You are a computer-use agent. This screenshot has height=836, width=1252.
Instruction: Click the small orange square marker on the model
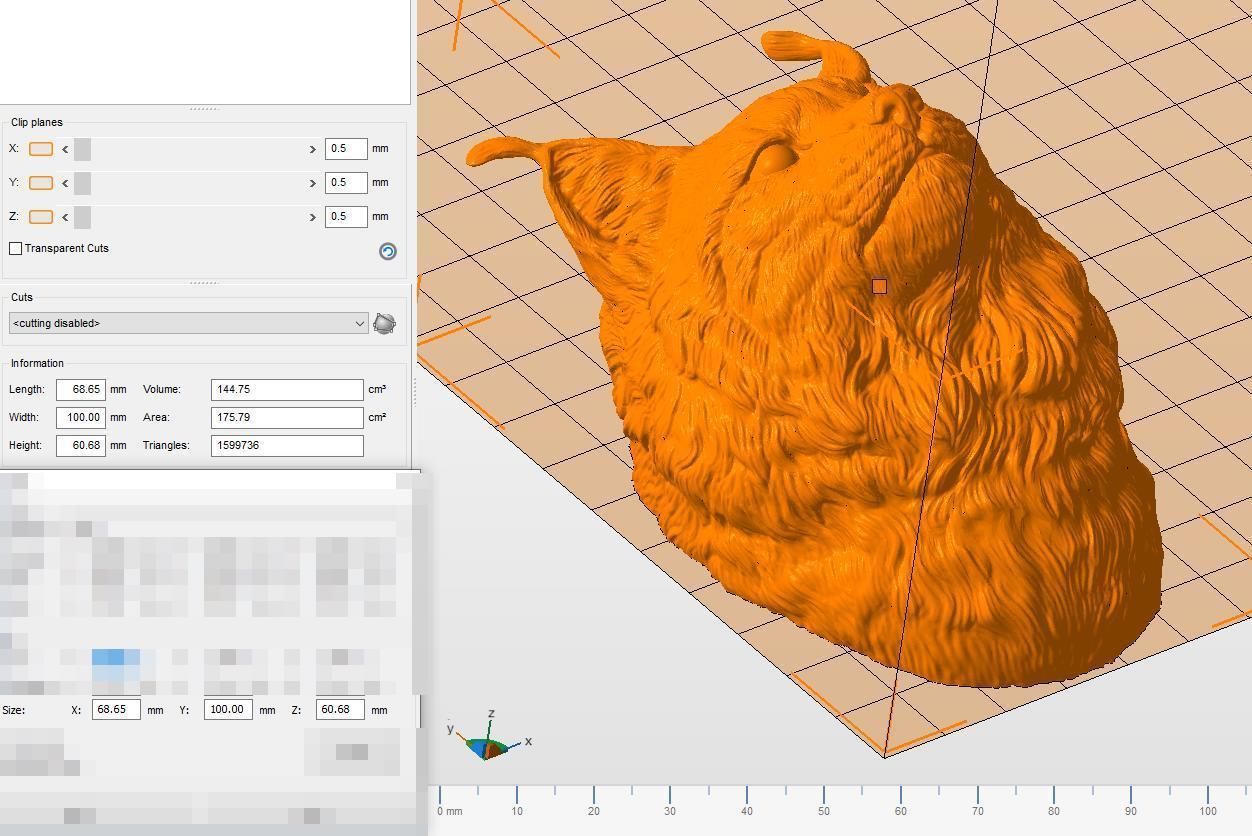pyautogui.click(x=879, y=287)
